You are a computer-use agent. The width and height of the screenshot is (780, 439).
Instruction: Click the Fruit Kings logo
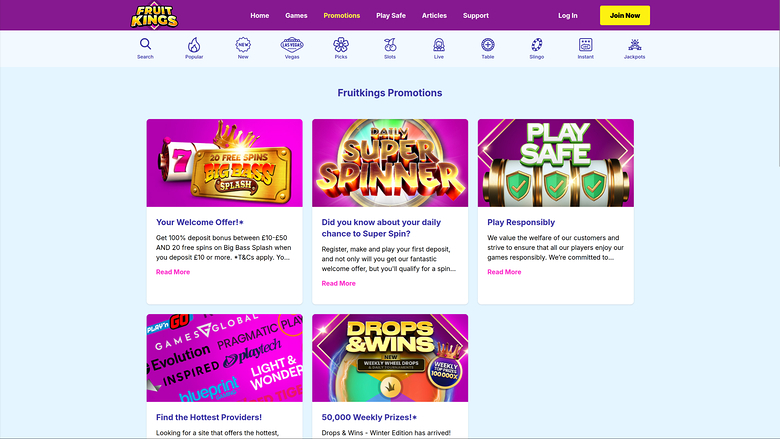(x=154, y=16)
